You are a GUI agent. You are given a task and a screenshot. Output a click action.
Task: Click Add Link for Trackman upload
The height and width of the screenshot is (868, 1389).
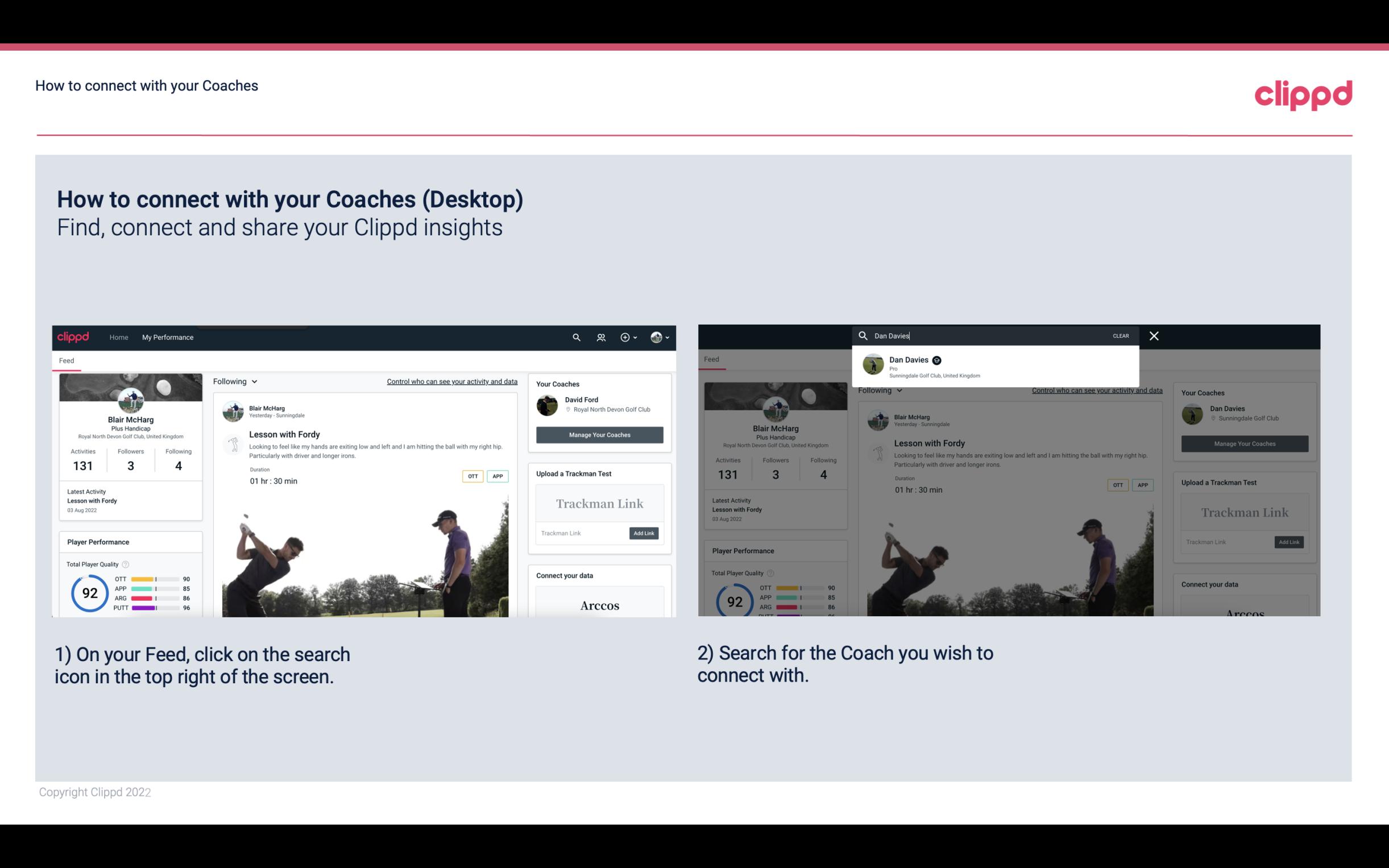pos(644,533)
